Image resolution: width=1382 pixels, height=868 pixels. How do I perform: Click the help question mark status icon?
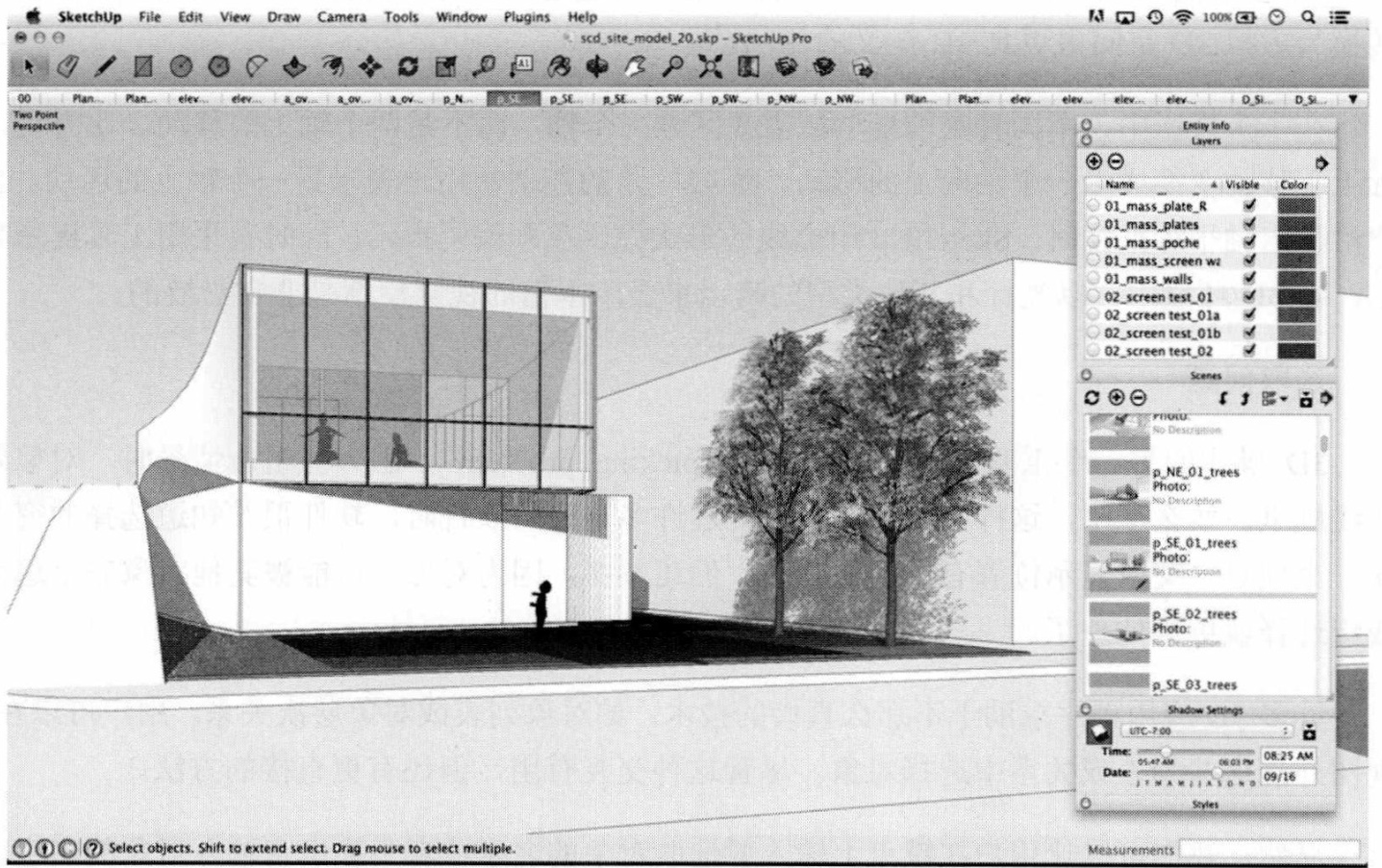pyautogui.click(x=93, y=848)
